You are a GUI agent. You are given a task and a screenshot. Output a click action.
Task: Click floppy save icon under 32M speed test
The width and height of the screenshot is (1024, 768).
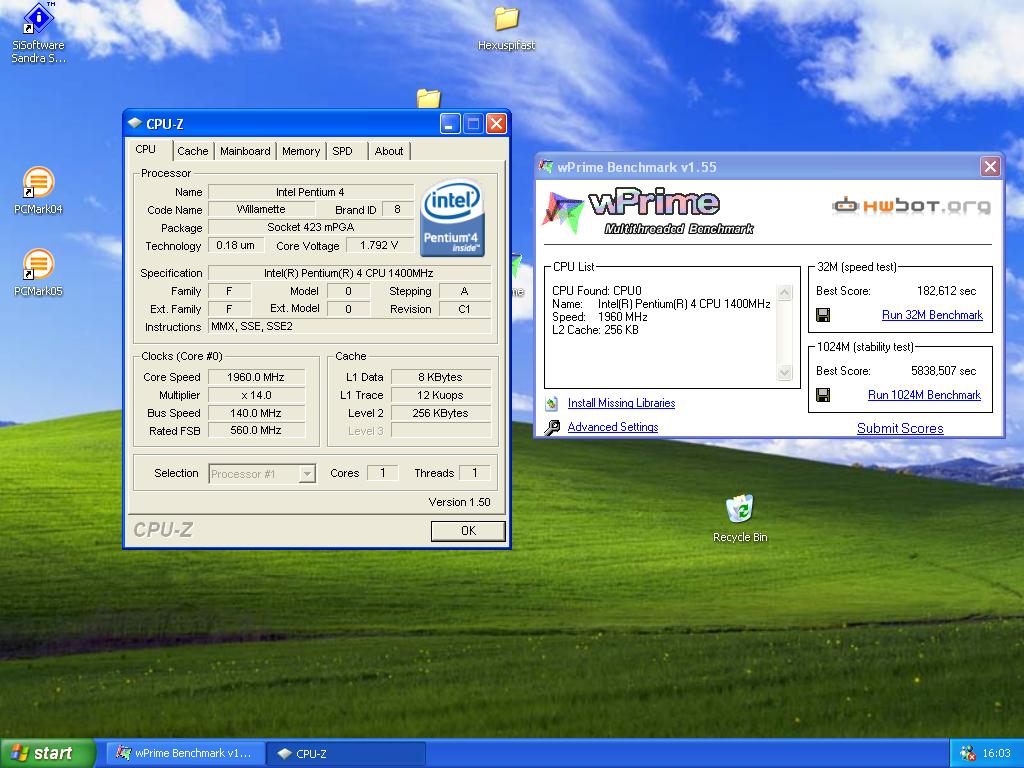pos(823,315)
